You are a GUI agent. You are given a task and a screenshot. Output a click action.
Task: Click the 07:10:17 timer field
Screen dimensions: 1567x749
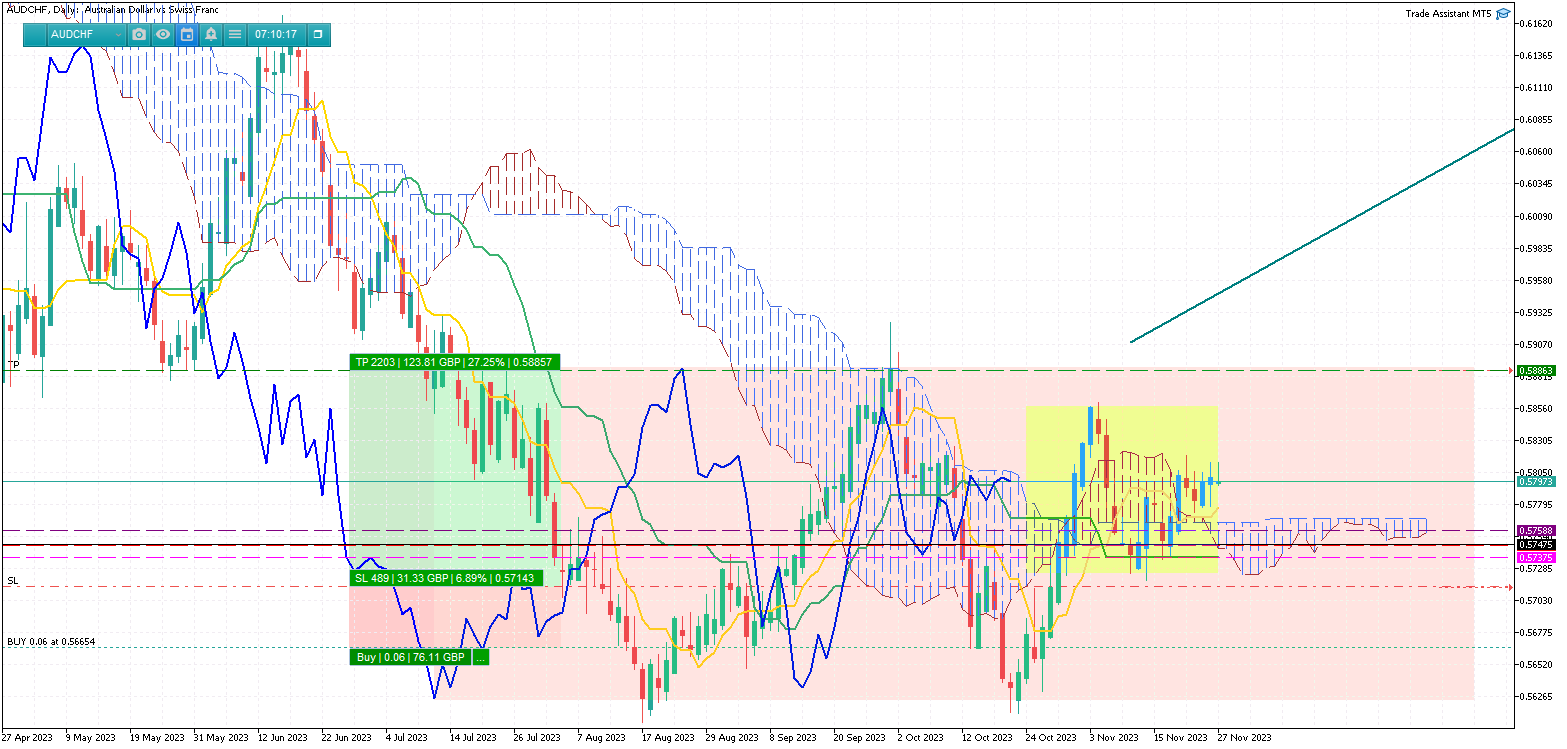[276, 34]
